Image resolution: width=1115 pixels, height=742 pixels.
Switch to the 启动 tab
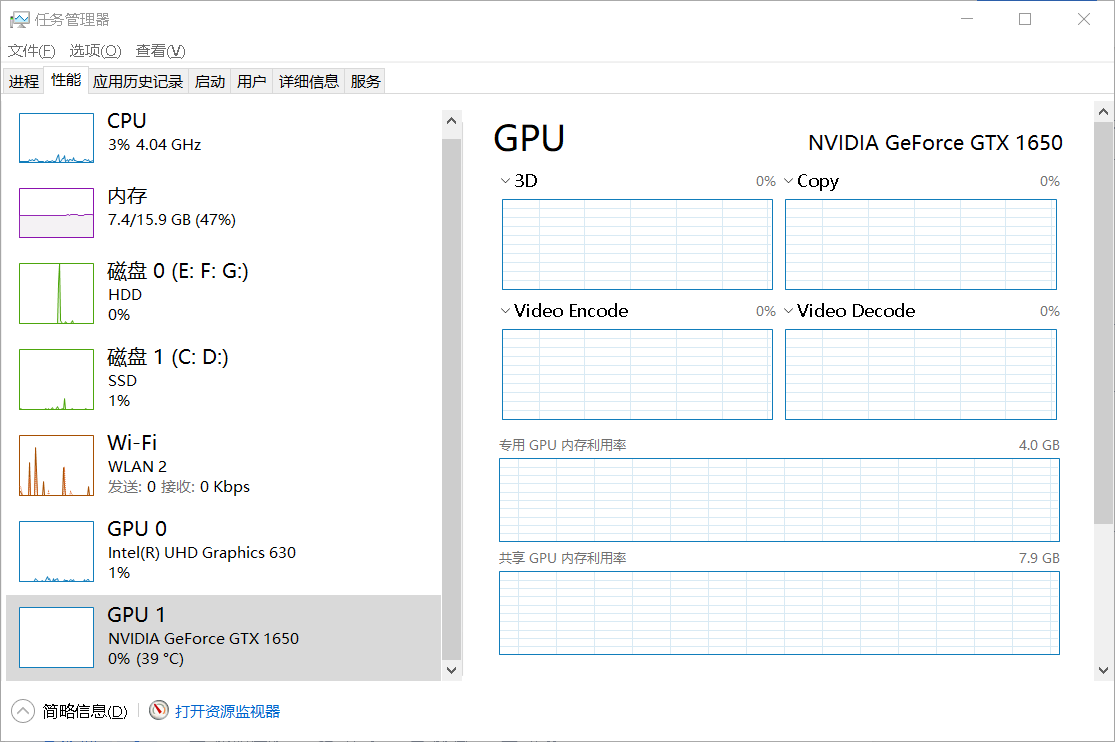(210, 81)
